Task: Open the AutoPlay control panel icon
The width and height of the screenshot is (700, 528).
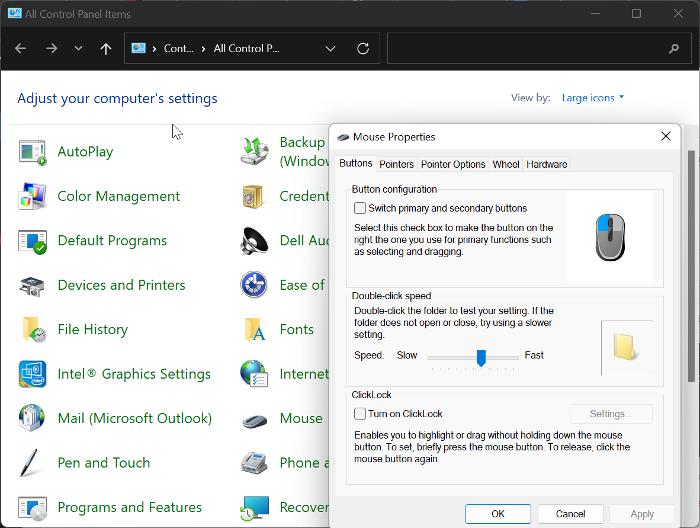Action: click(33, 152)
